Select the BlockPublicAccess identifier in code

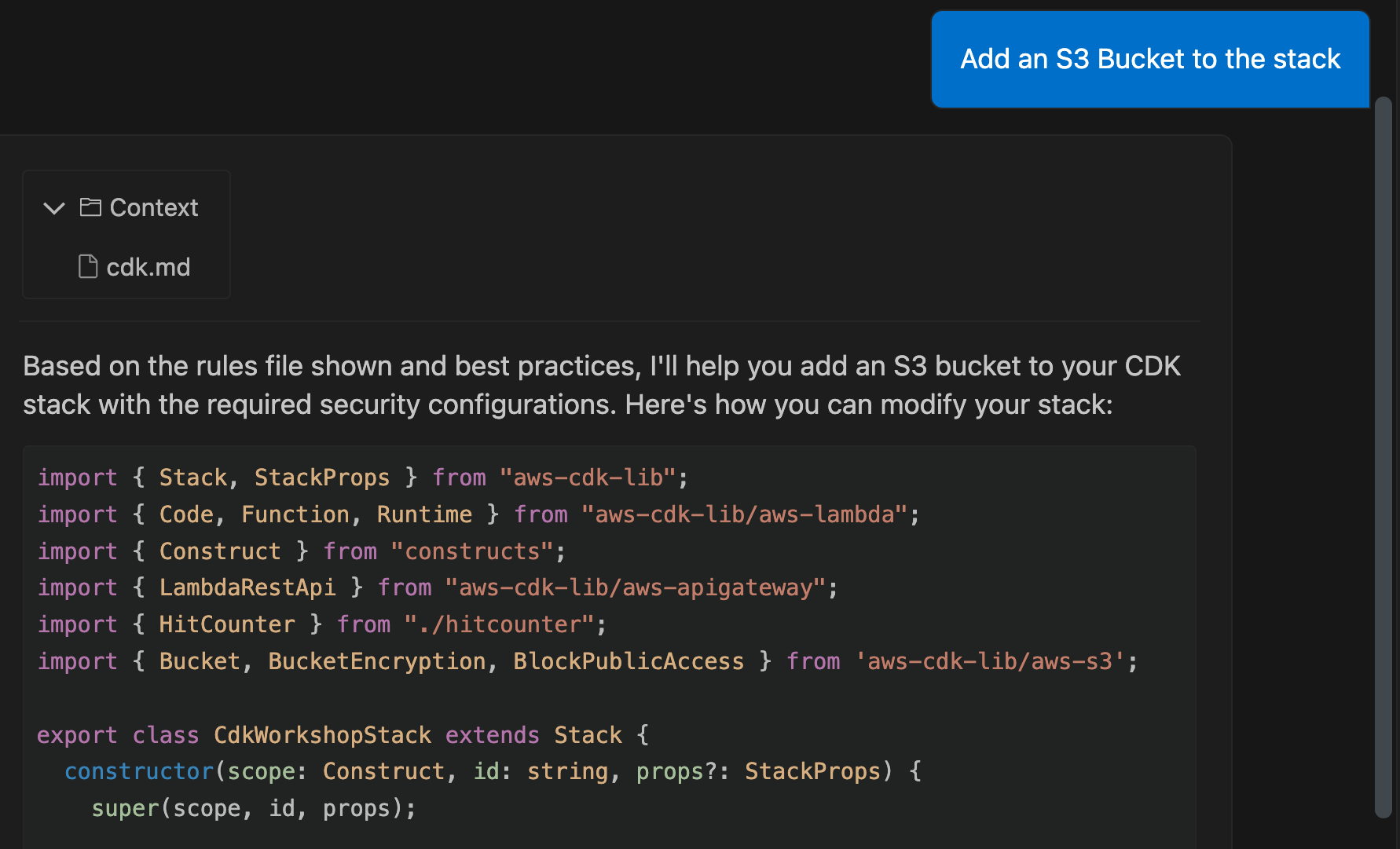point(629,661)
